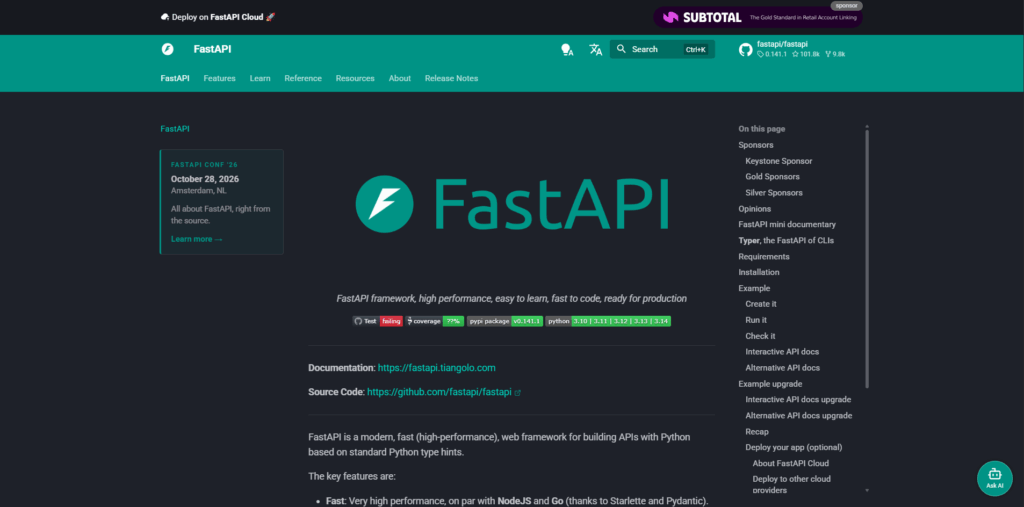The height and width of the screenshot is (507, 1024).
Task: Jump to Alternative API docs upgrade section
Action: click(x=799, y=416)
